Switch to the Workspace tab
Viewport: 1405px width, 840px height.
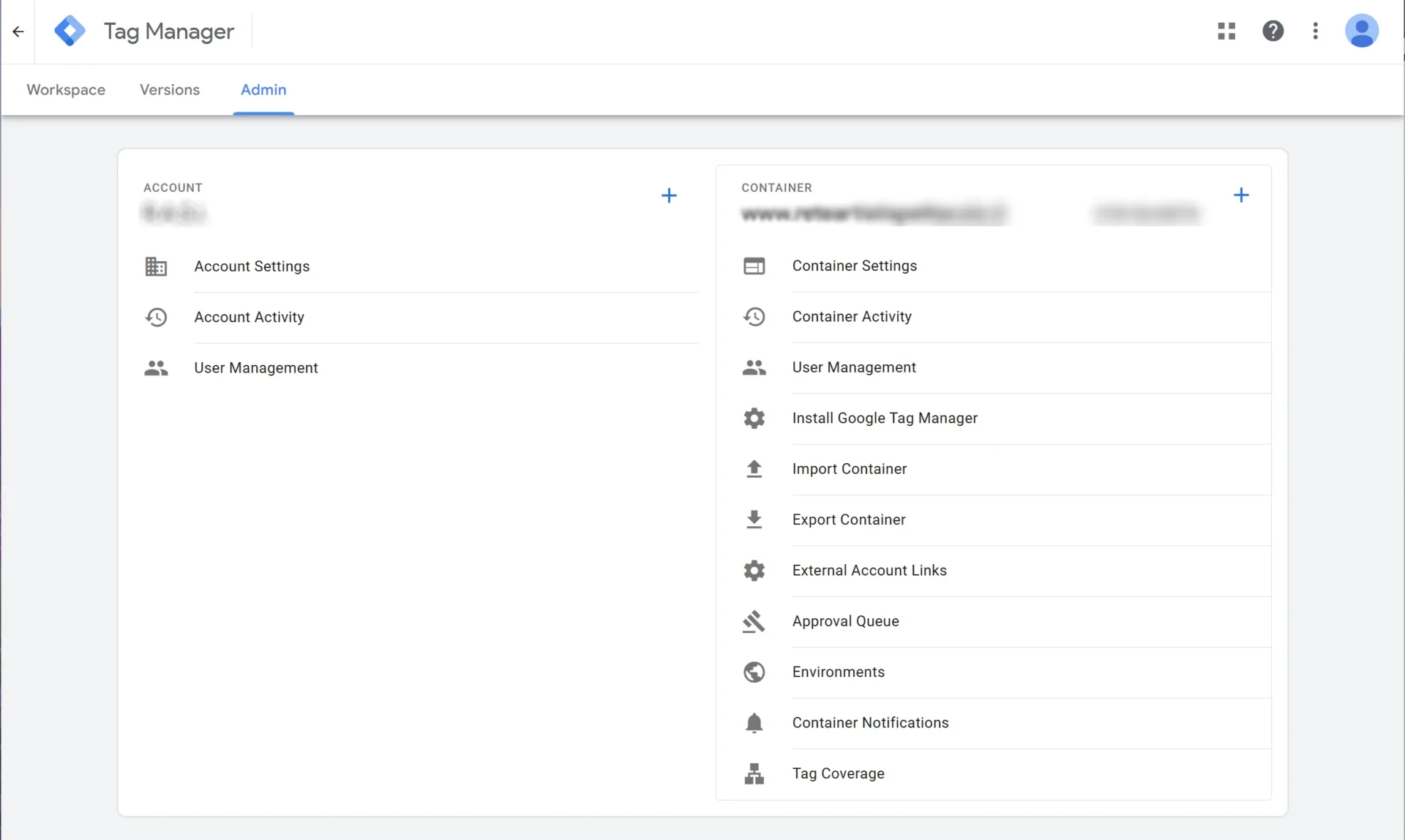(65, 89)
